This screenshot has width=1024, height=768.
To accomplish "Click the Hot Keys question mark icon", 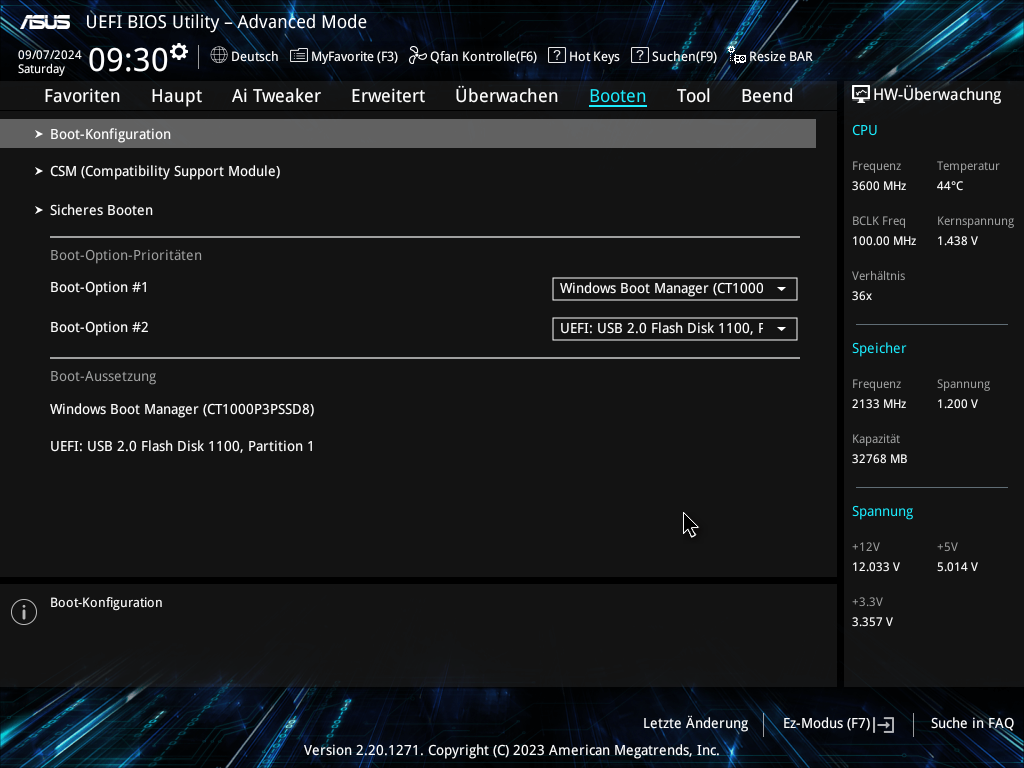I will tap(556, 56).
